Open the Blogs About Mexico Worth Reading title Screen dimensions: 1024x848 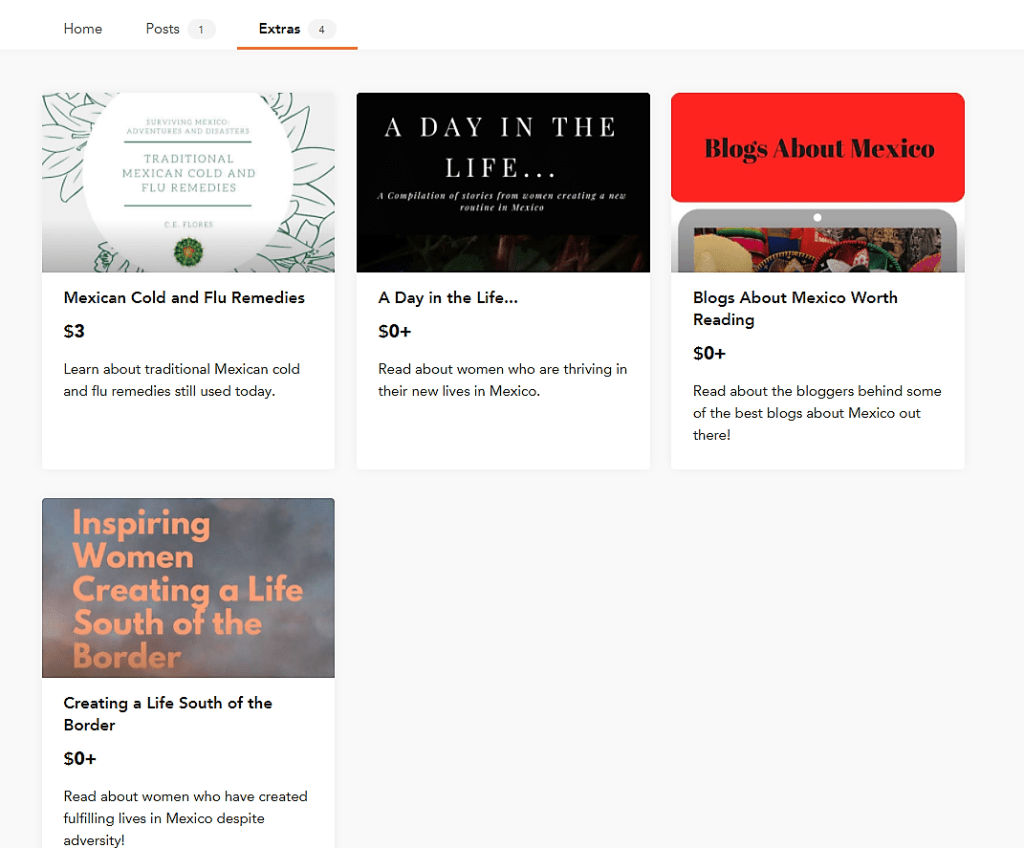coord(795,308)
